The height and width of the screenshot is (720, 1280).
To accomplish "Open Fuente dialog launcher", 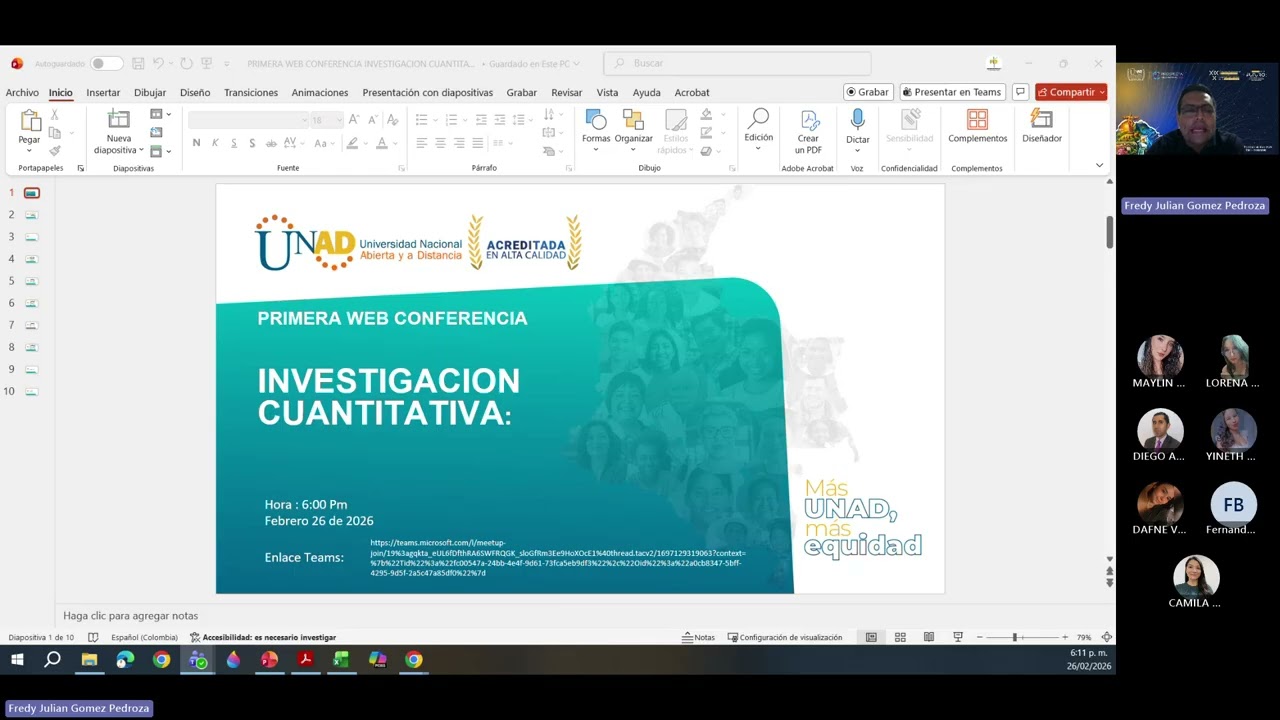I will 401,168.
